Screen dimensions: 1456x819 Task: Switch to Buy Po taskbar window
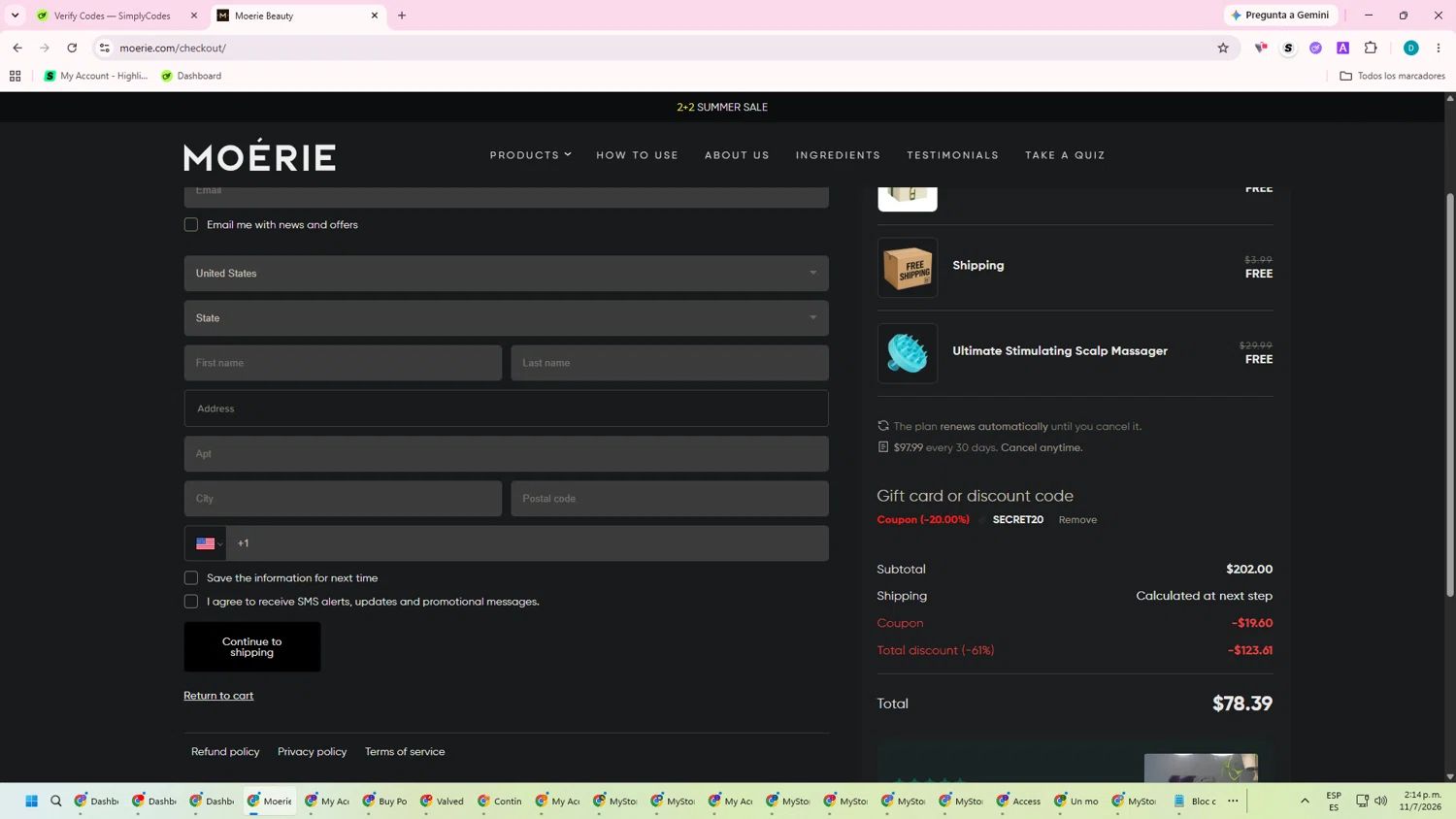click(385, 801)
